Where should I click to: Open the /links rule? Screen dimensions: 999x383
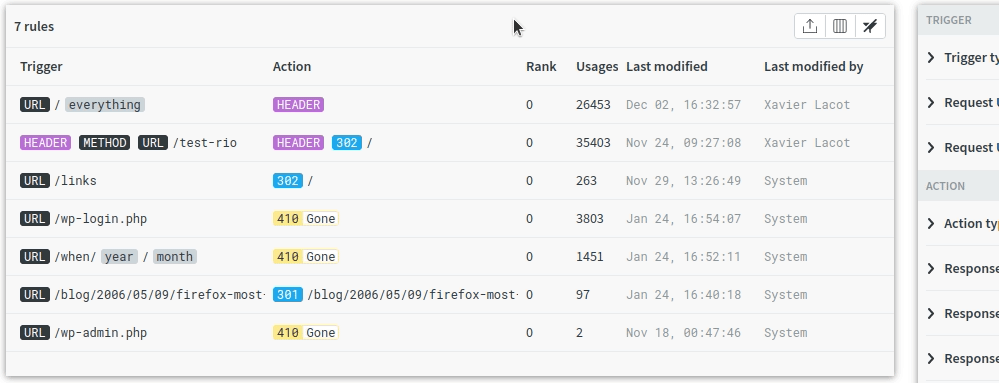75,181
